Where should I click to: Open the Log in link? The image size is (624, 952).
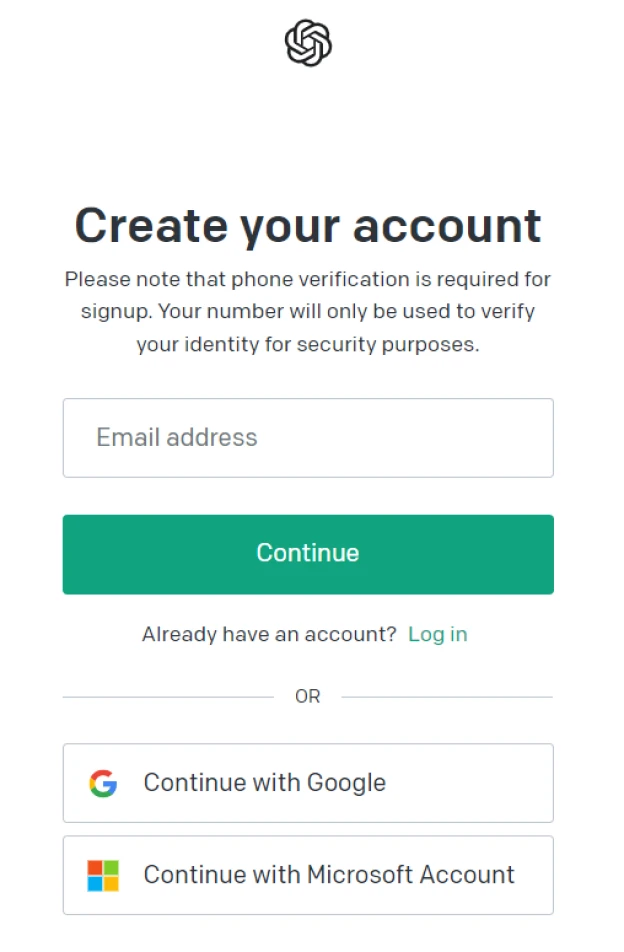438,634
